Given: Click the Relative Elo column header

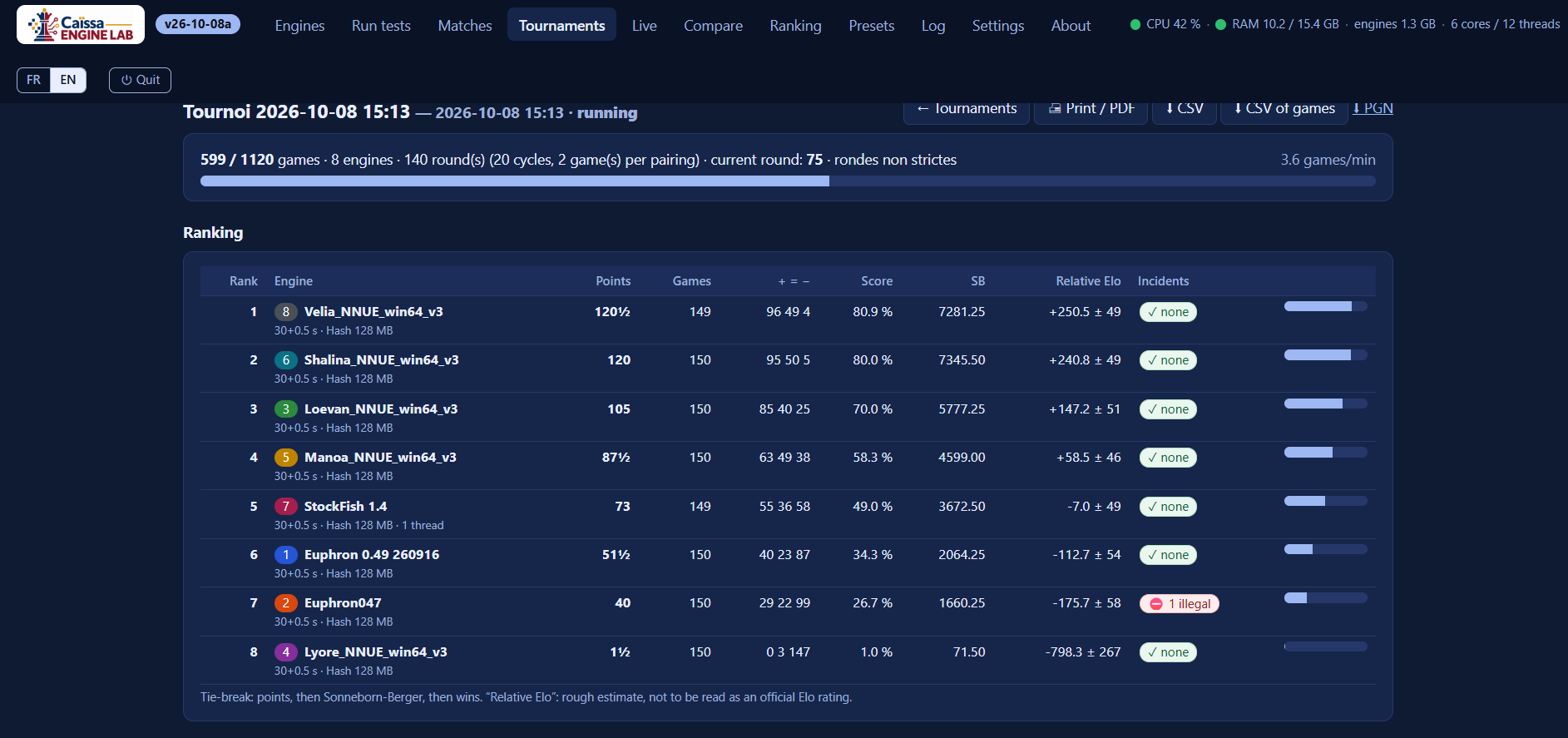Looking at the screenshot, I should pos(1088,281).
